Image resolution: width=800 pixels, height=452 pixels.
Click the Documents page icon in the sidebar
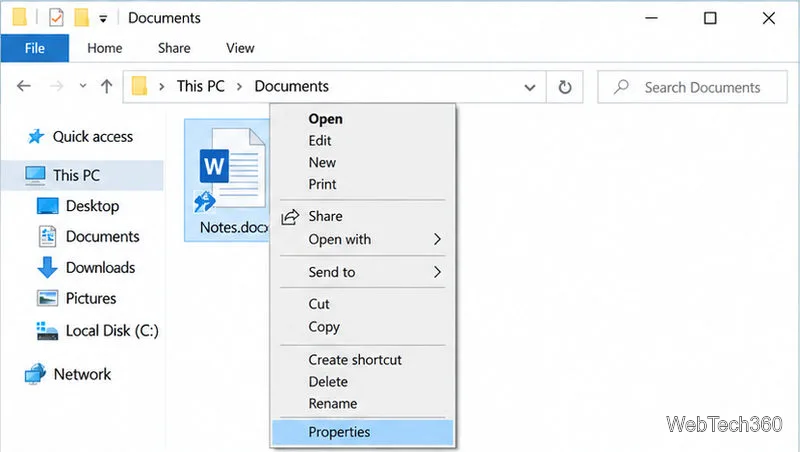click(x=47, y=236)
